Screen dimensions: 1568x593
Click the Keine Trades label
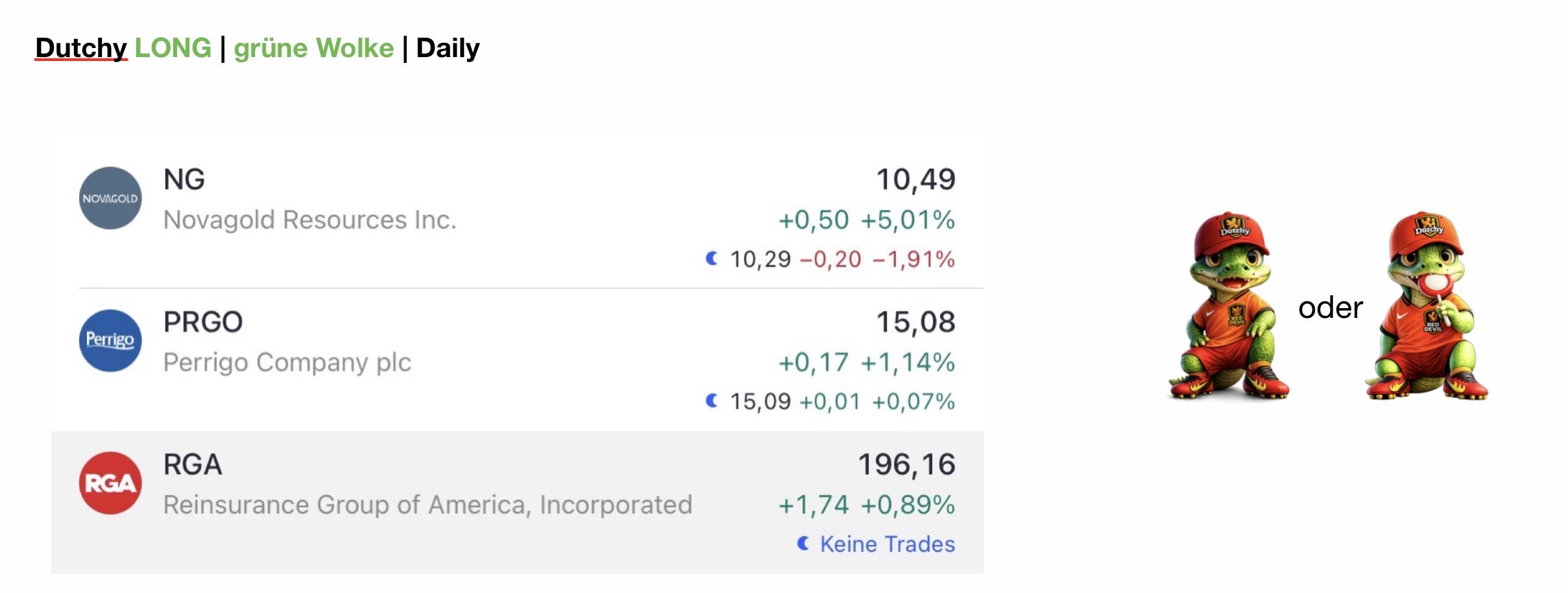[x=887, y=544]
